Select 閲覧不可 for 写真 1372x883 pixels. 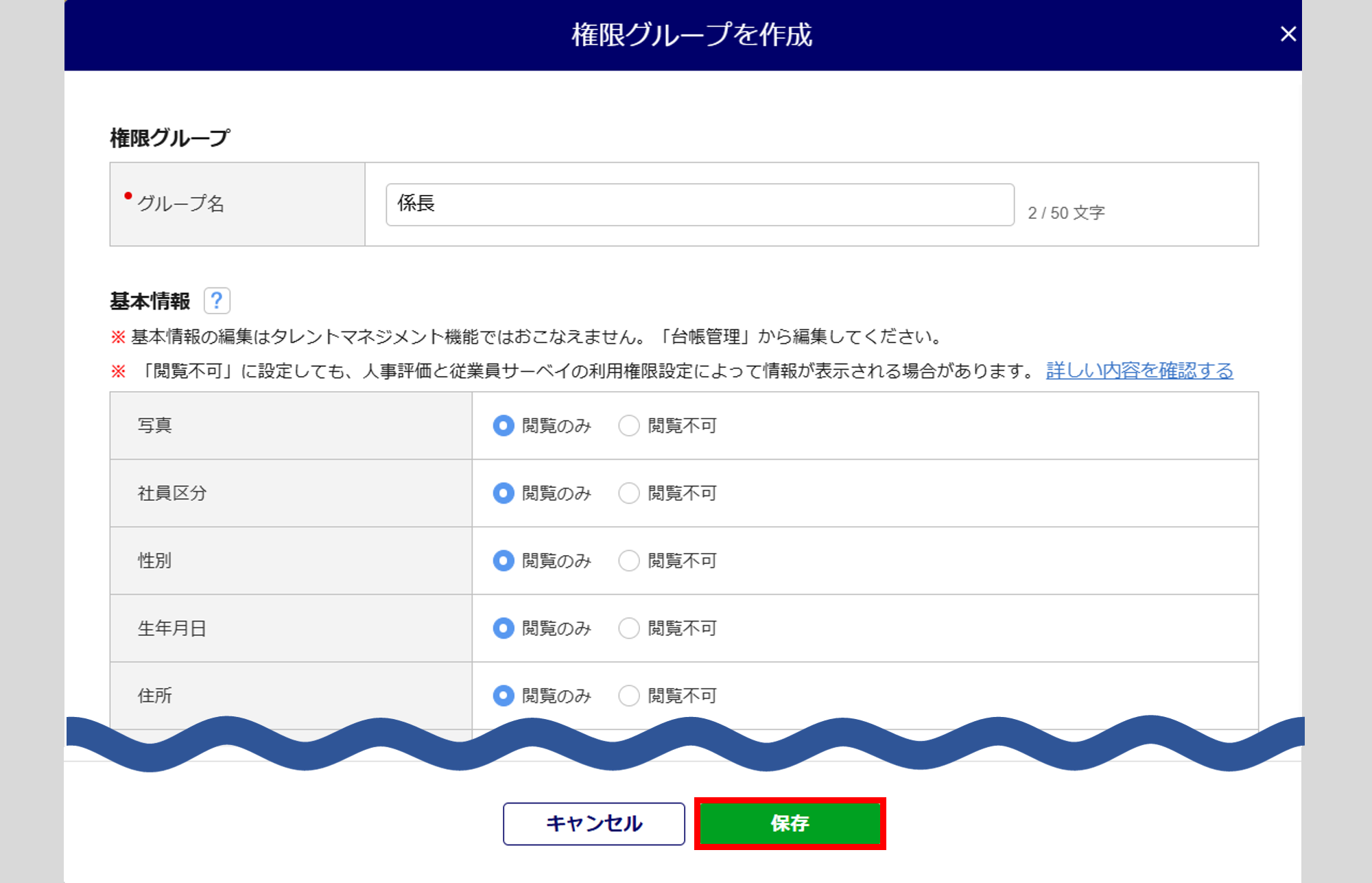pyautogui.click(x=629, y=425)
